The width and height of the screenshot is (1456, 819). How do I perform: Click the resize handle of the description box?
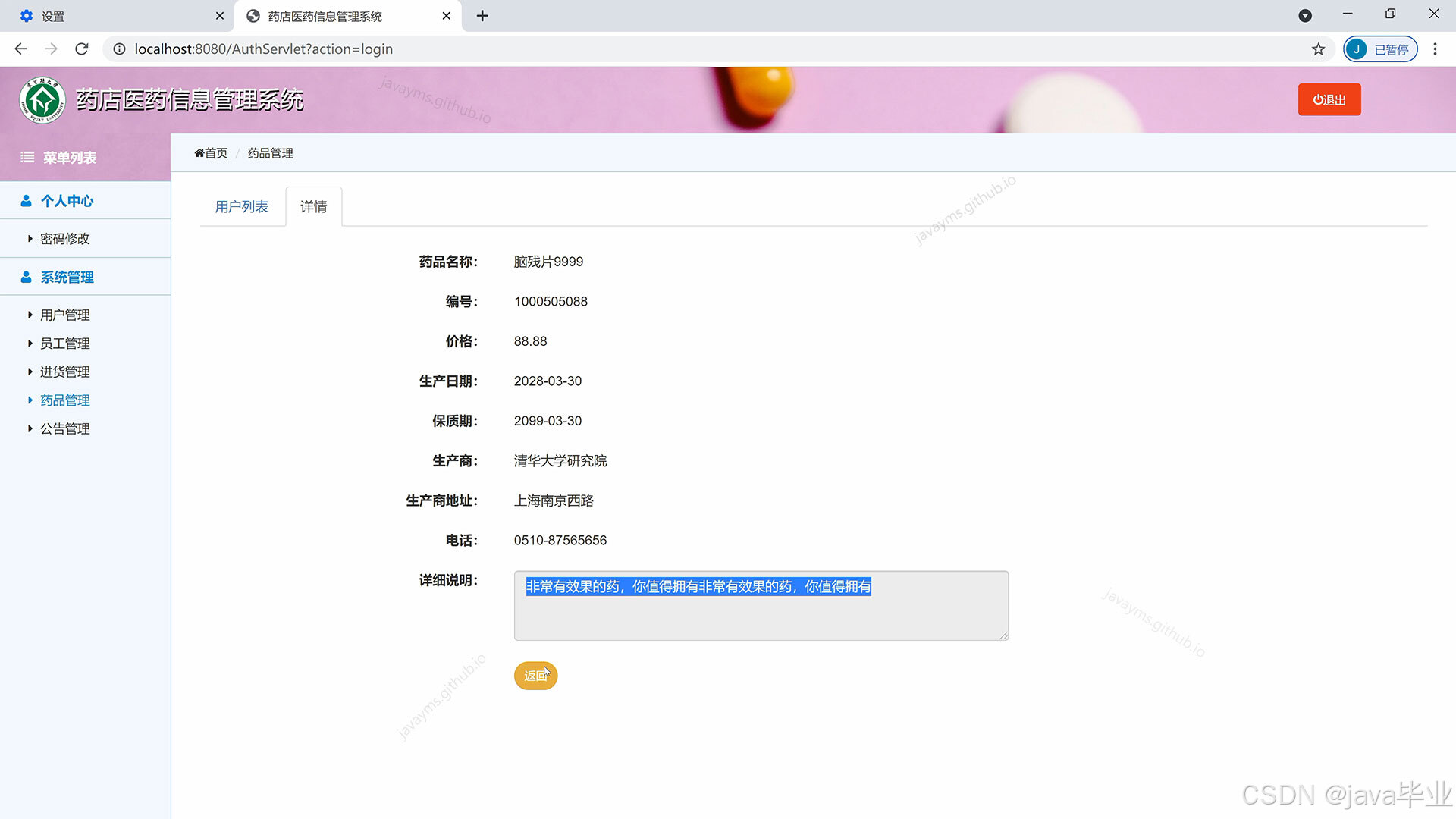pyautogui.click(x=1003, y=635)
